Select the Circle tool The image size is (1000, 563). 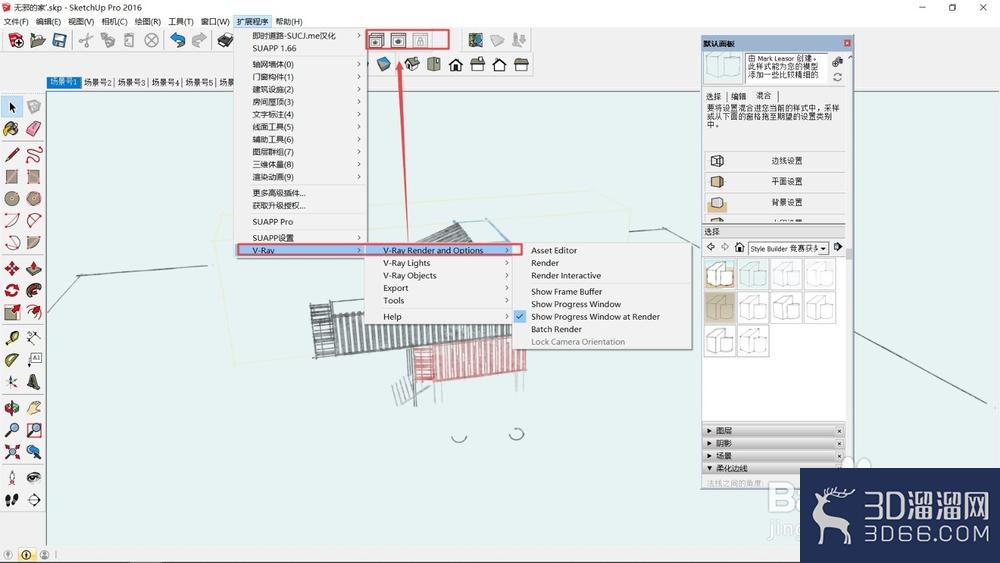(11, 198)
